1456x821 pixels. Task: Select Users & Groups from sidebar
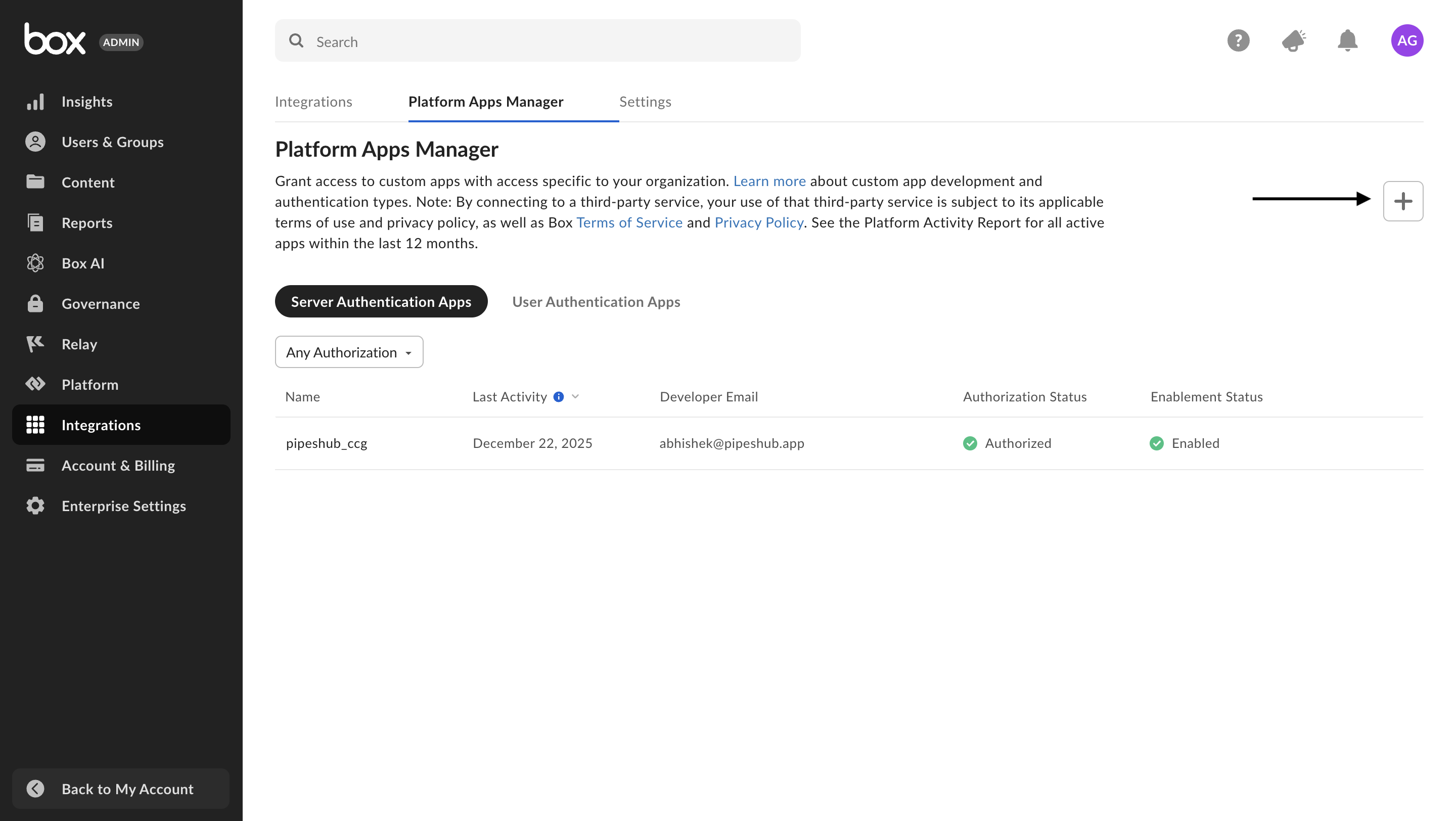(112, 142)
